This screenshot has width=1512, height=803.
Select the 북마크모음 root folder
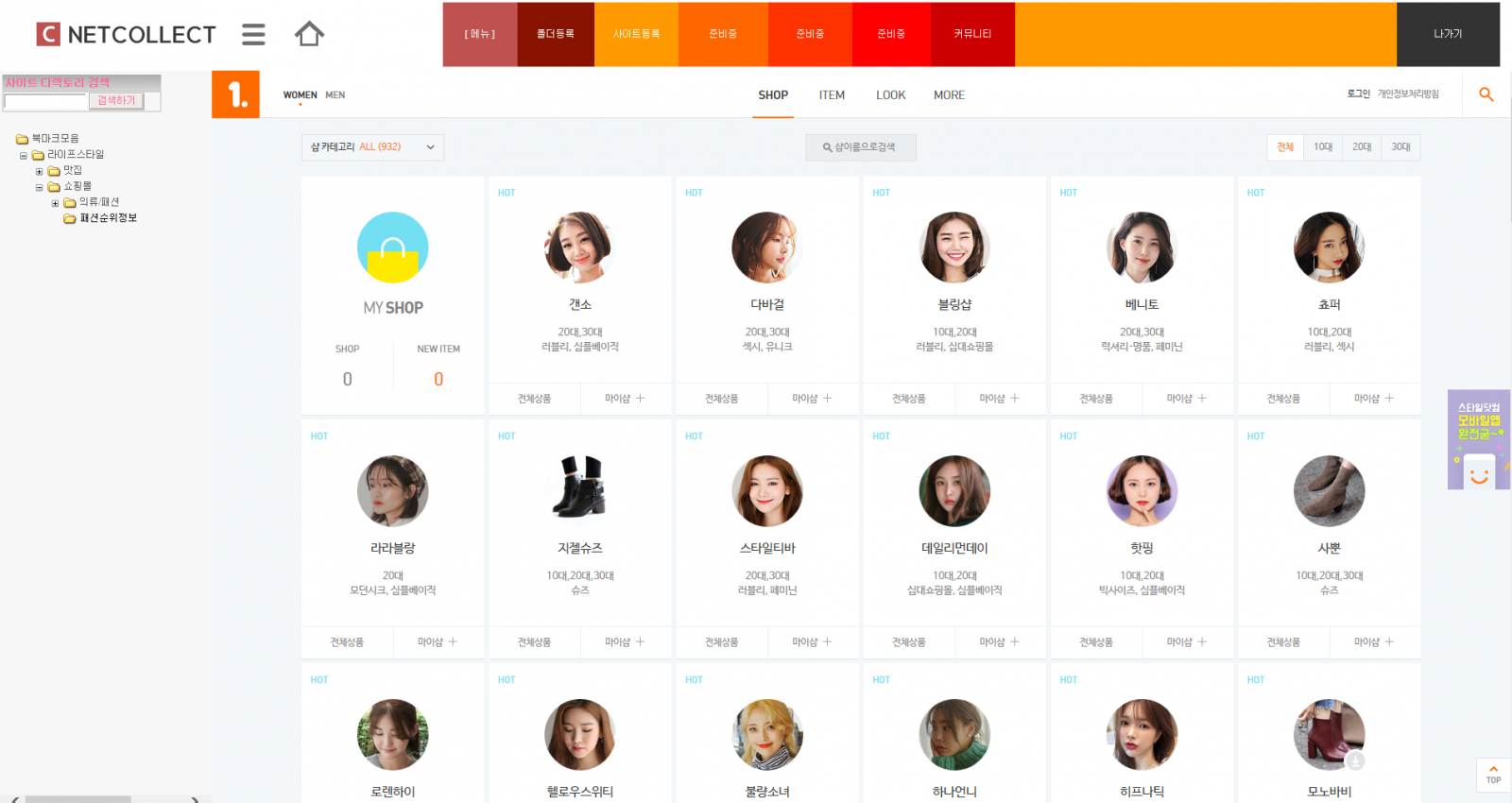(56, 139)
